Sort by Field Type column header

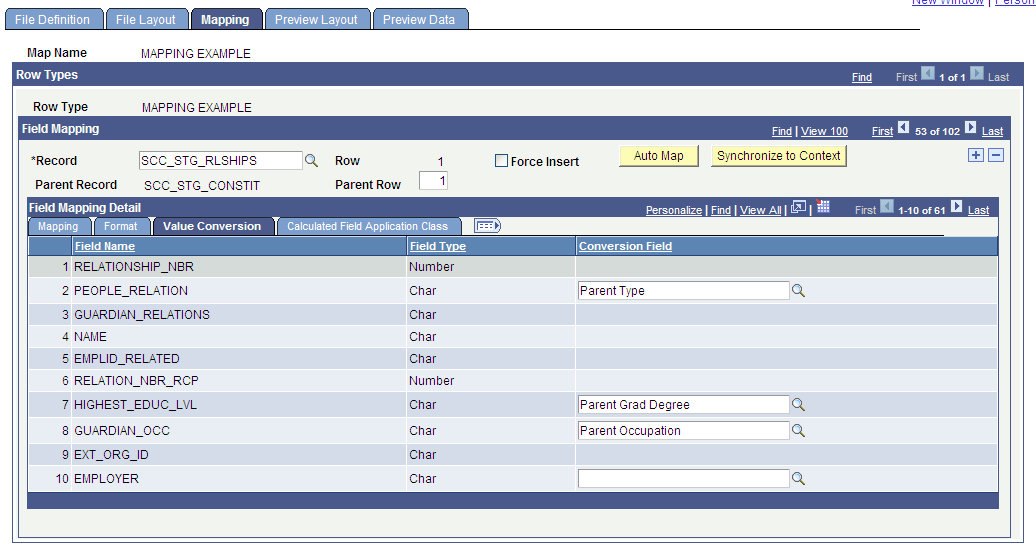[437, 246]
